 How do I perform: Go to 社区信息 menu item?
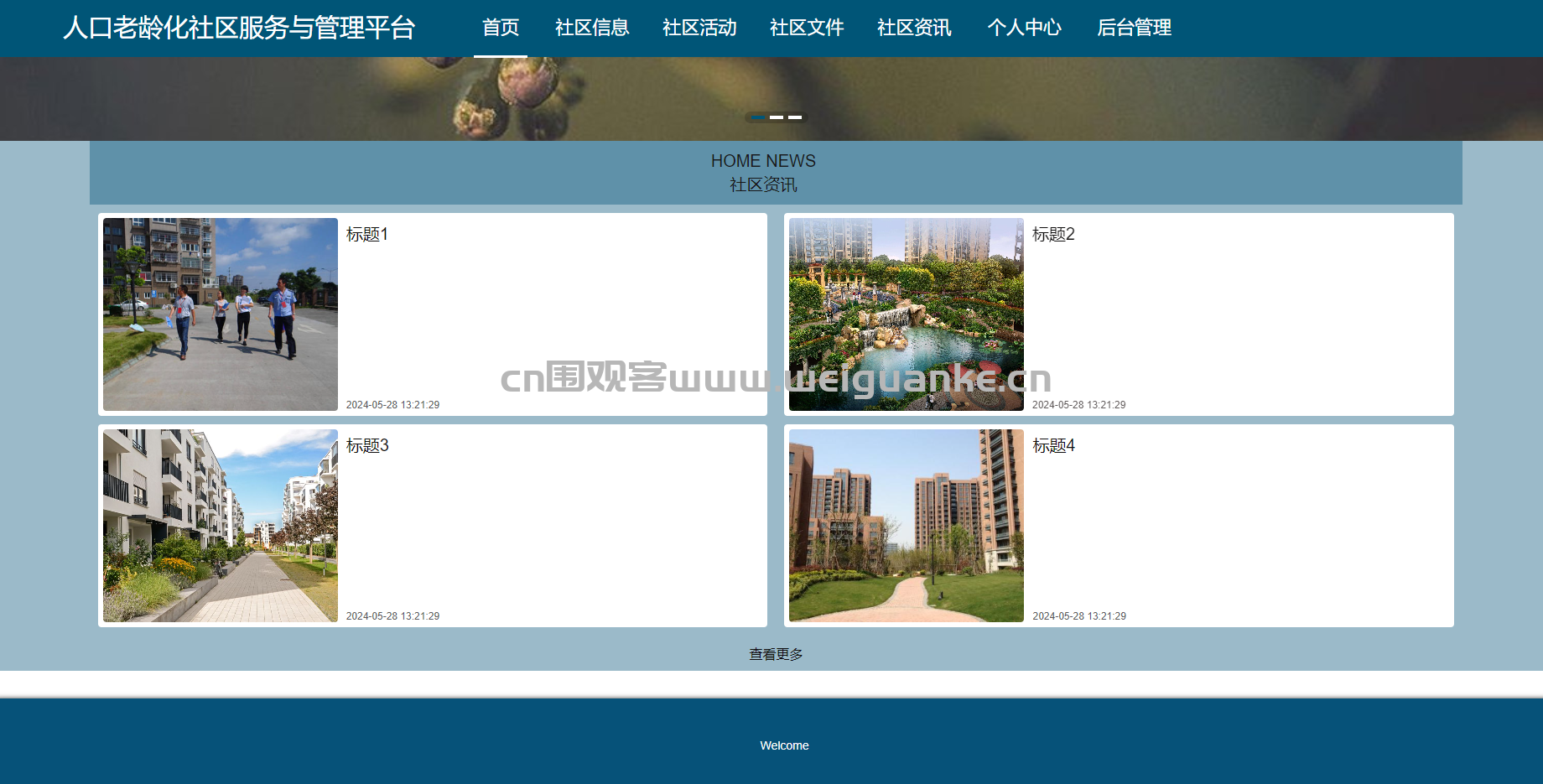[x=592, y=28]
